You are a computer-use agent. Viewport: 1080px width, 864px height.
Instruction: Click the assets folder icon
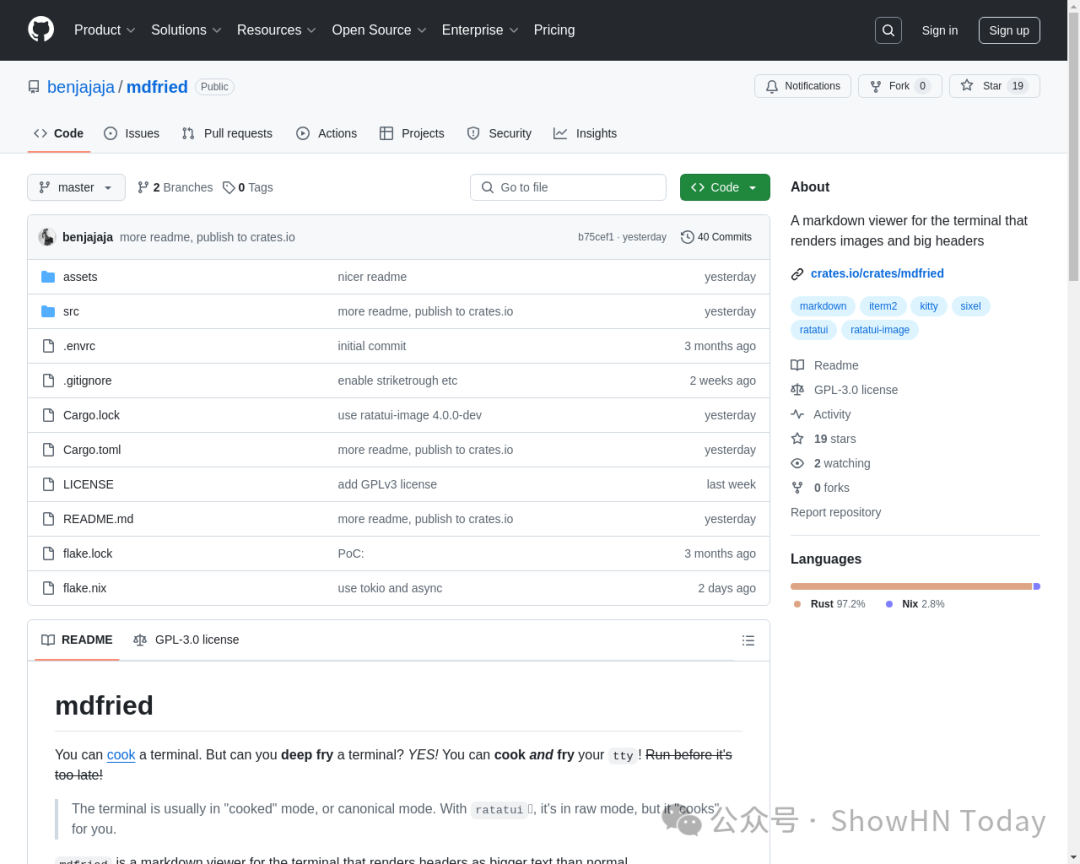(48, 277)
